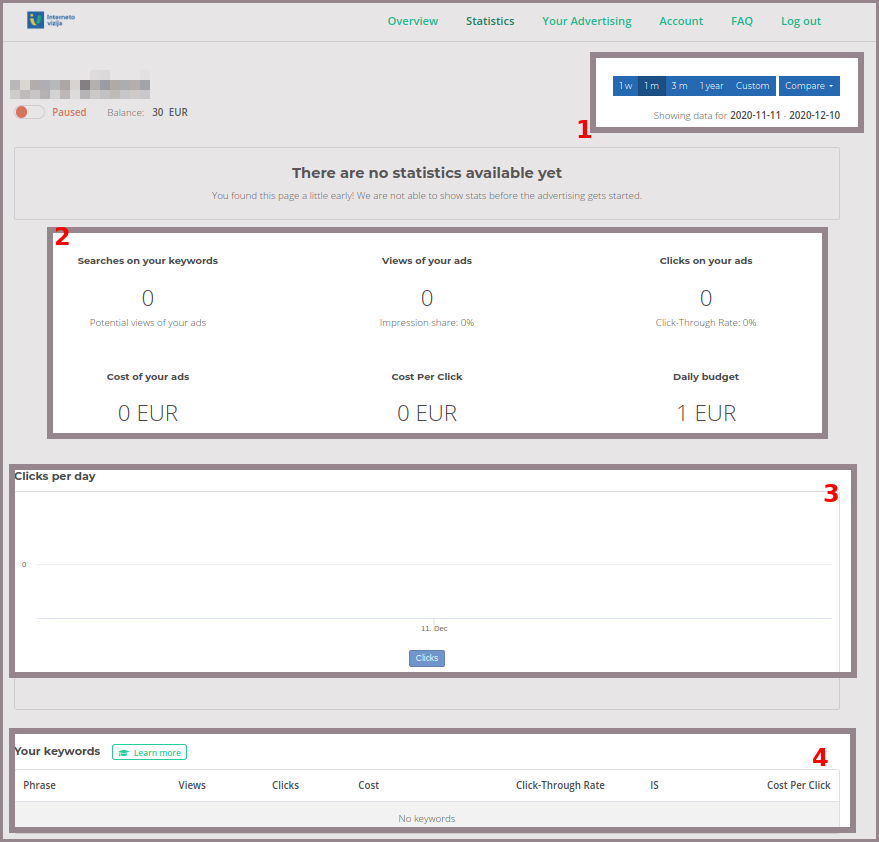The image size is (879, 842).
Task: Navigate to the Account page
Action: point(681,21)
